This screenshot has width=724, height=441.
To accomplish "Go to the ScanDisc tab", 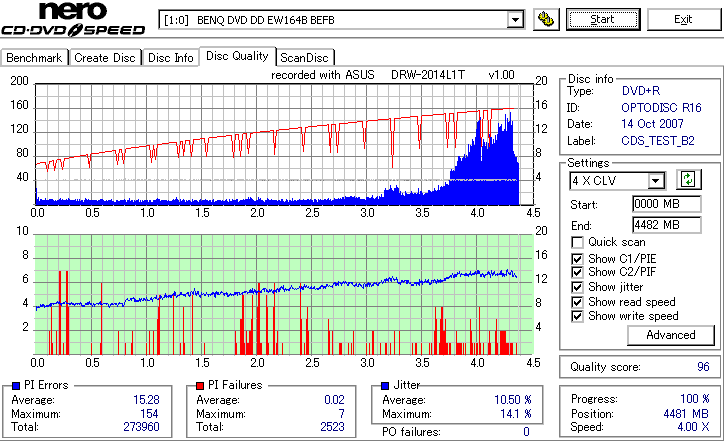I will click(x=305, y=58).
